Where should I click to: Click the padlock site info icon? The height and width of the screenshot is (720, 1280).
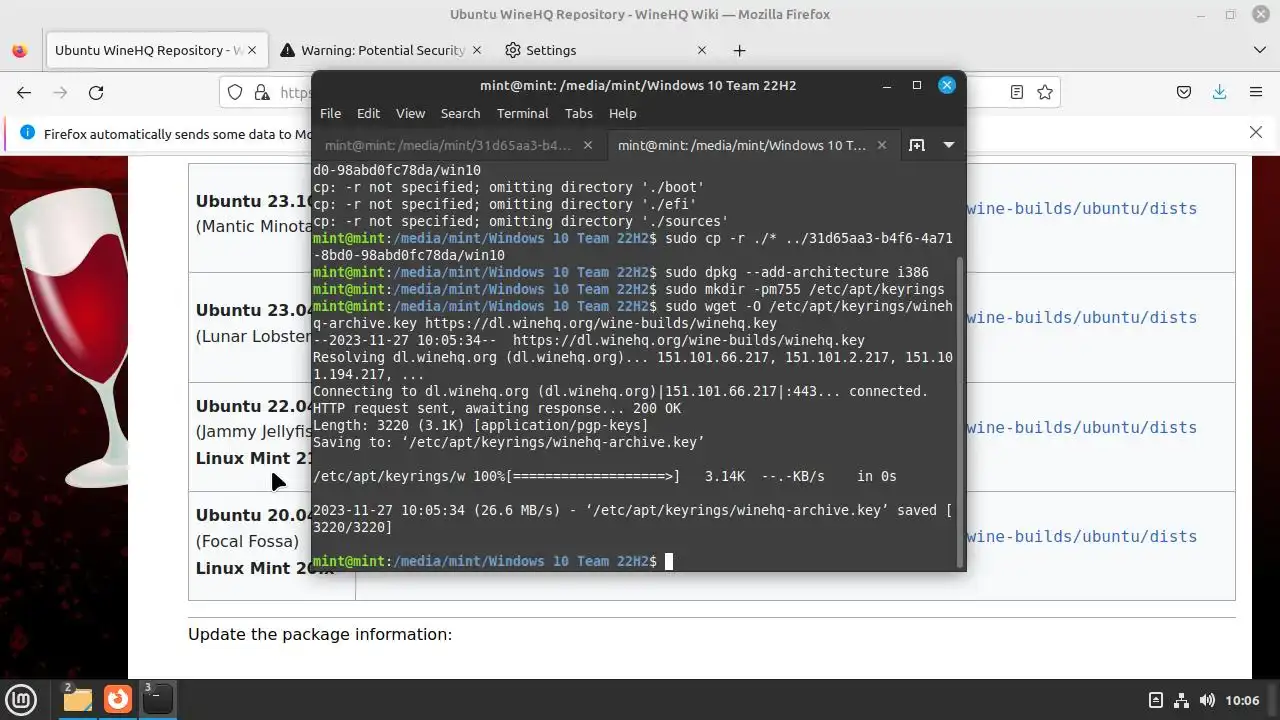pyautogui.click(x=262, y=92)
